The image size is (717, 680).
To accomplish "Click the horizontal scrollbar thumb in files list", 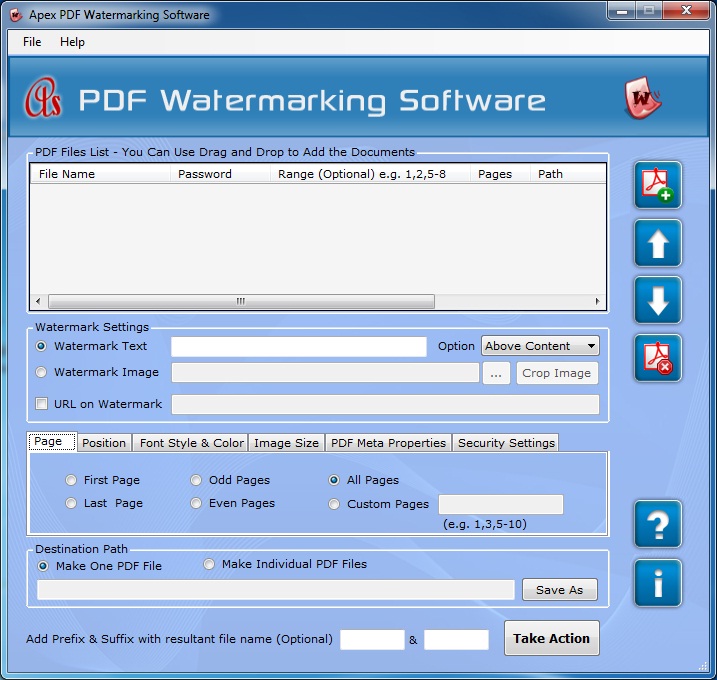I will [241, 301].
